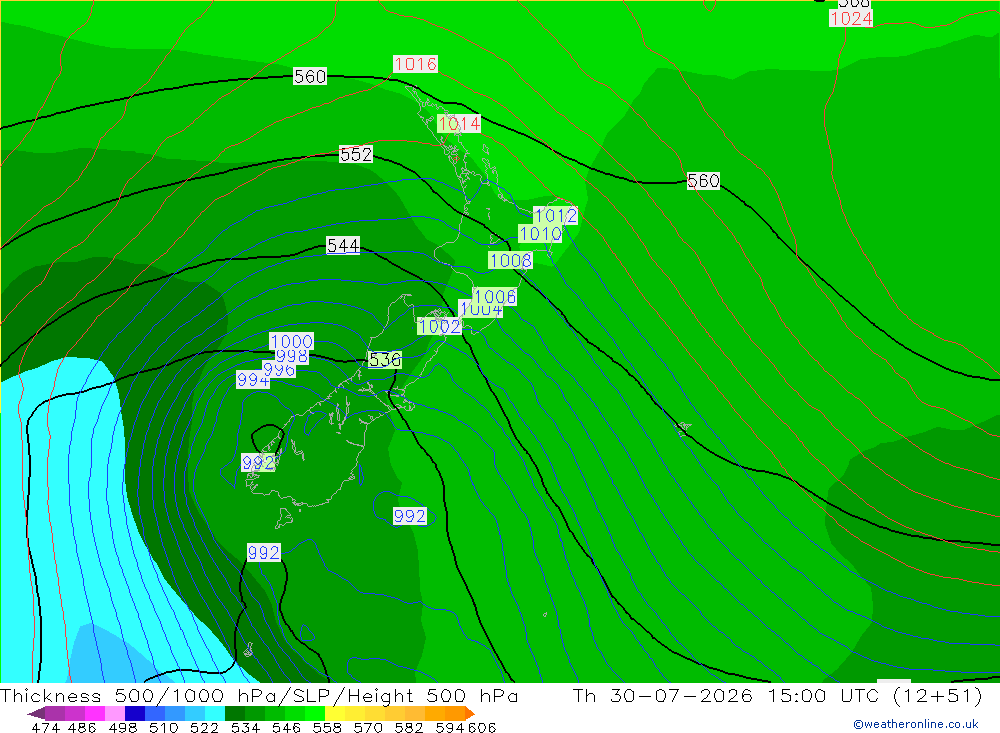Click the blue 1010 isobar label
This screenshot has width=1000, height=733.
[540, 234]
